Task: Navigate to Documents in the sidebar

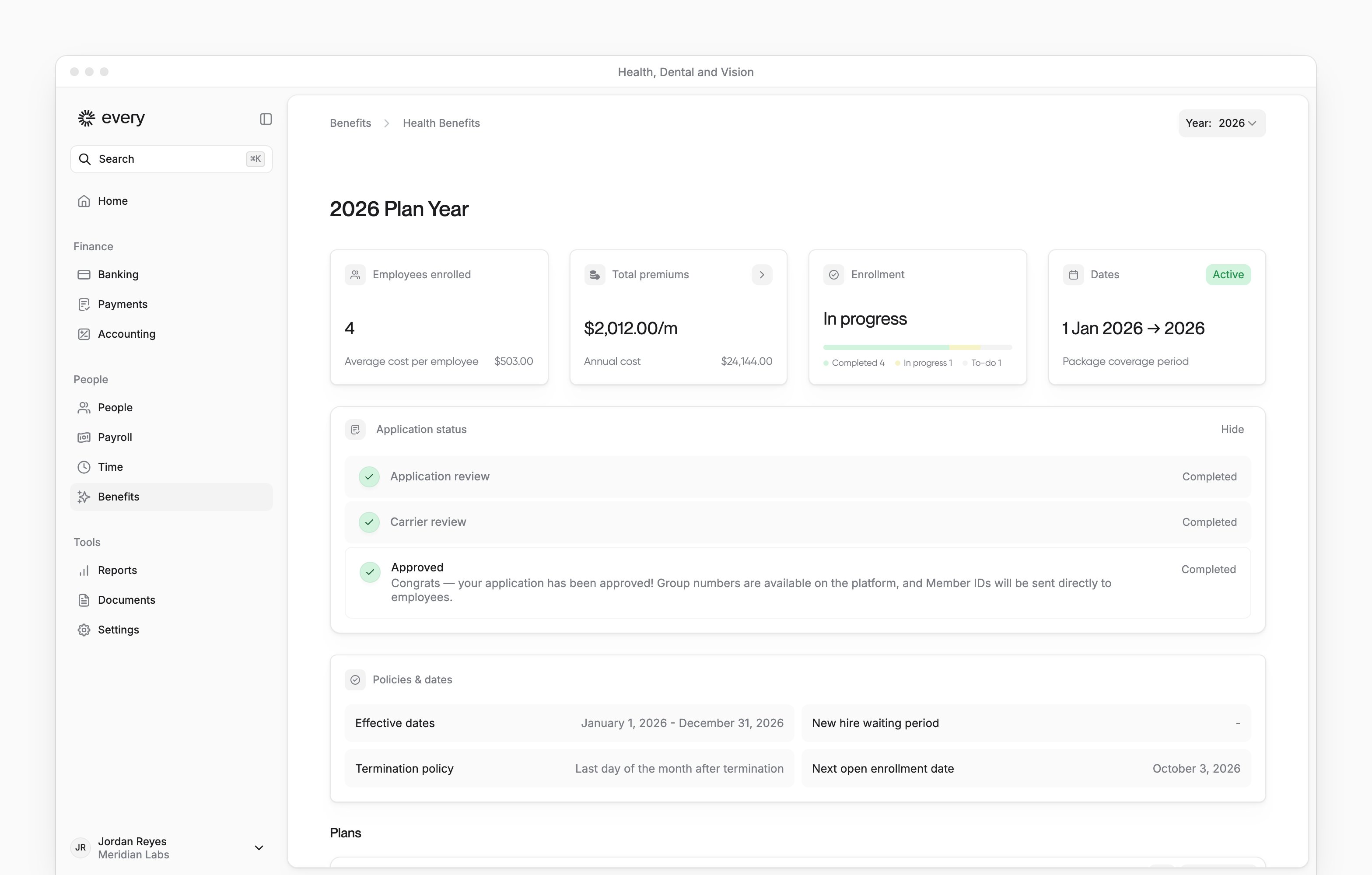Action: 171,600
